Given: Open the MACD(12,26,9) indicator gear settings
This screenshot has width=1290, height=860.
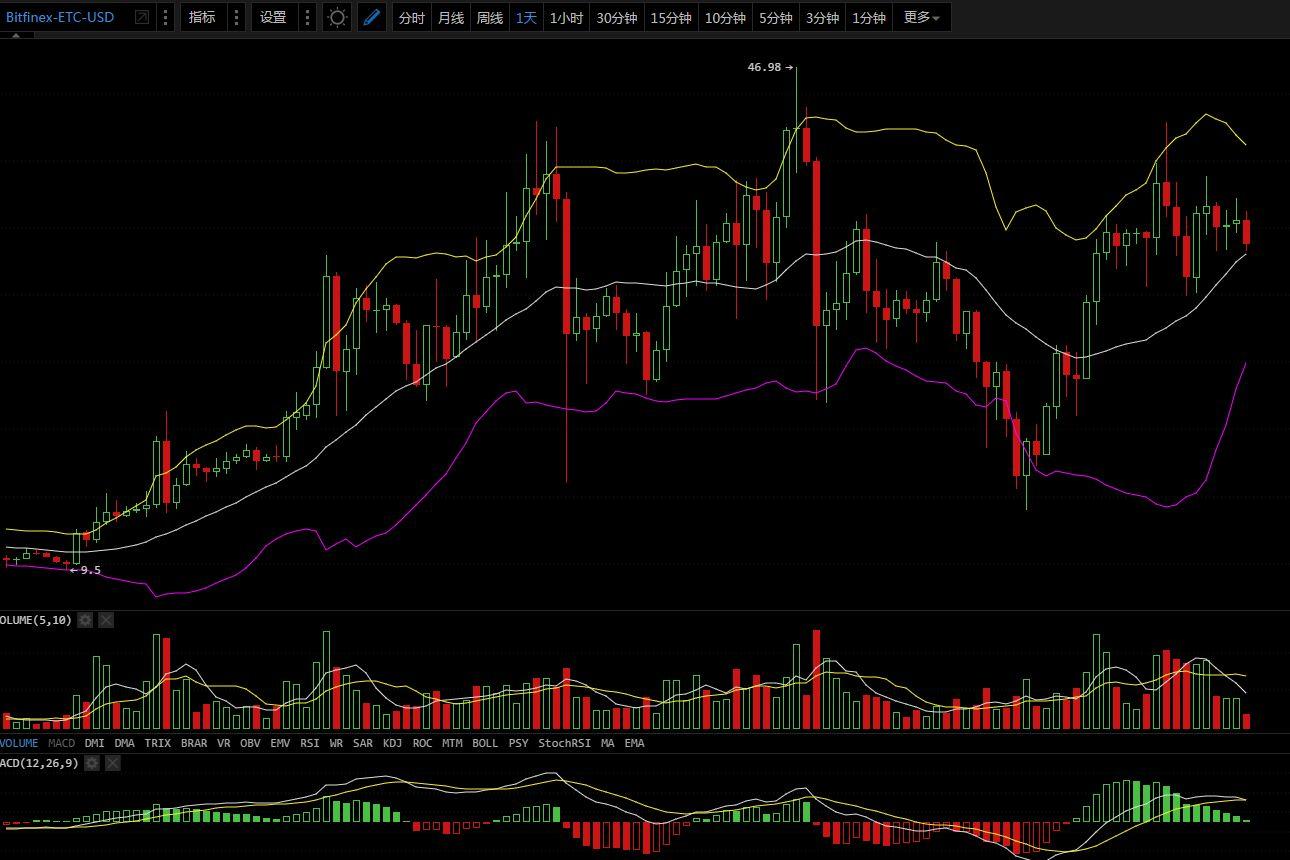Looking at the screenshot, I should pos(92,763).
